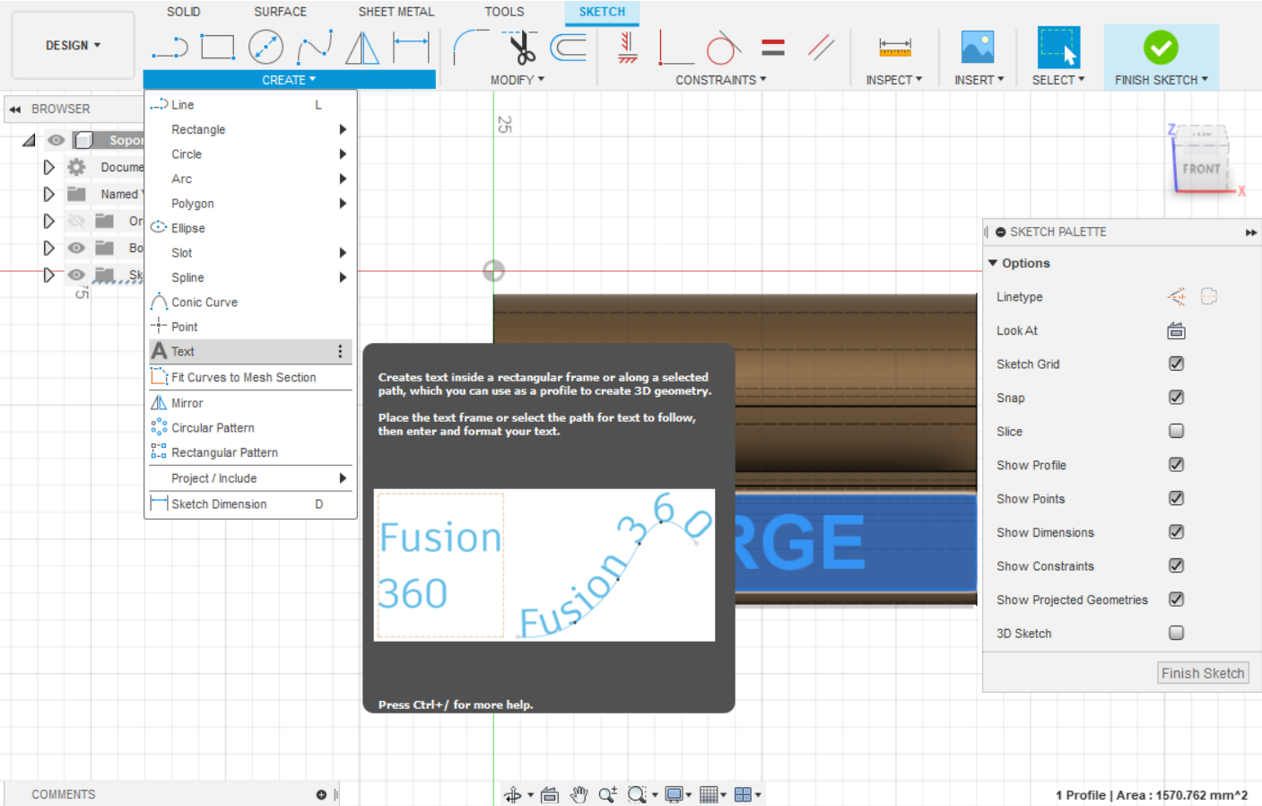Select the Offset tool icon
1262x806 pixels.
pos(569,47)
